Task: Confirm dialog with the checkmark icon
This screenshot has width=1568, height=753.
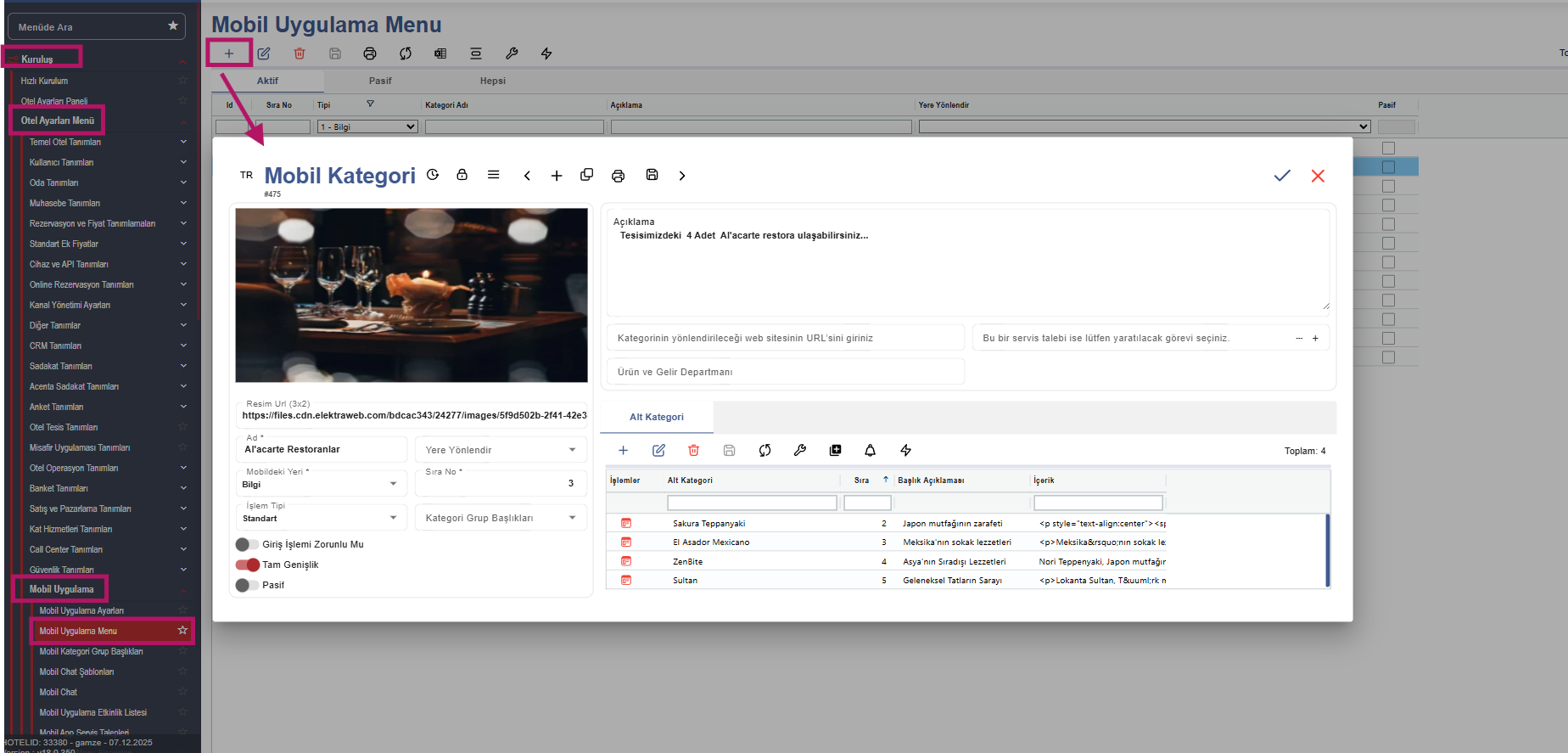Action: (x=1281, y=176)
